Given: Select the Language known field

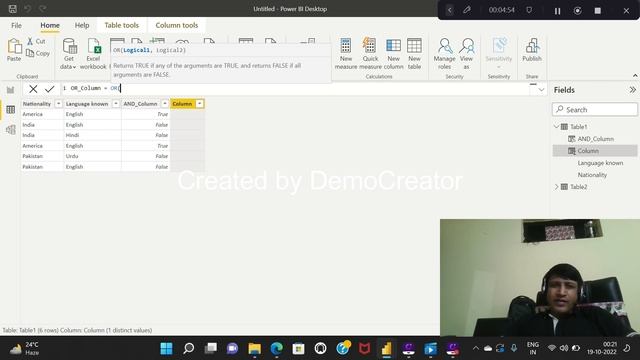Looking at the screenshot, I should 600,163.
